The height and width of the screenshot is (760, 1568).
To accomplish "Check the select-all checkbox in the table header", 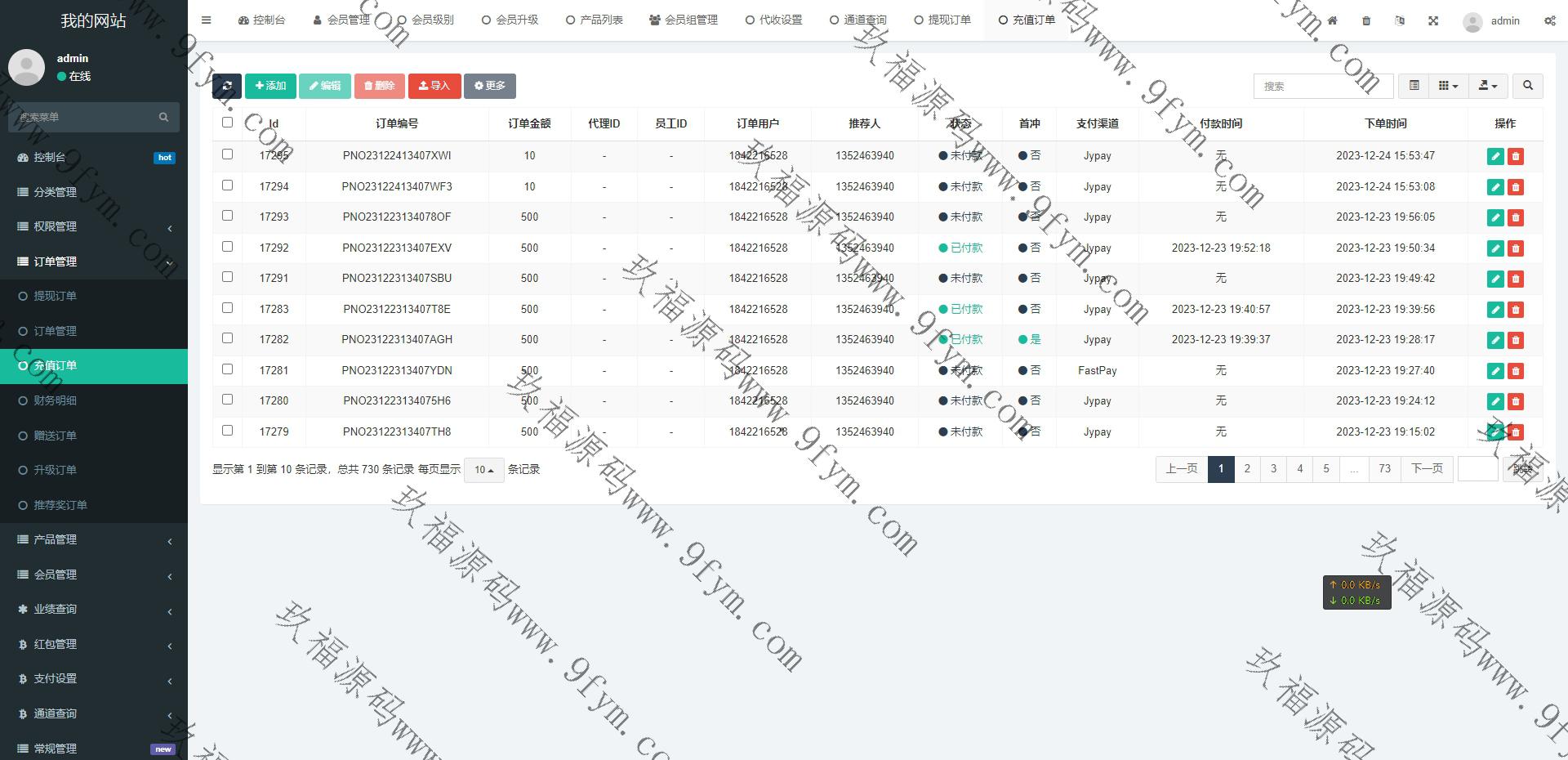I will 228,123.
